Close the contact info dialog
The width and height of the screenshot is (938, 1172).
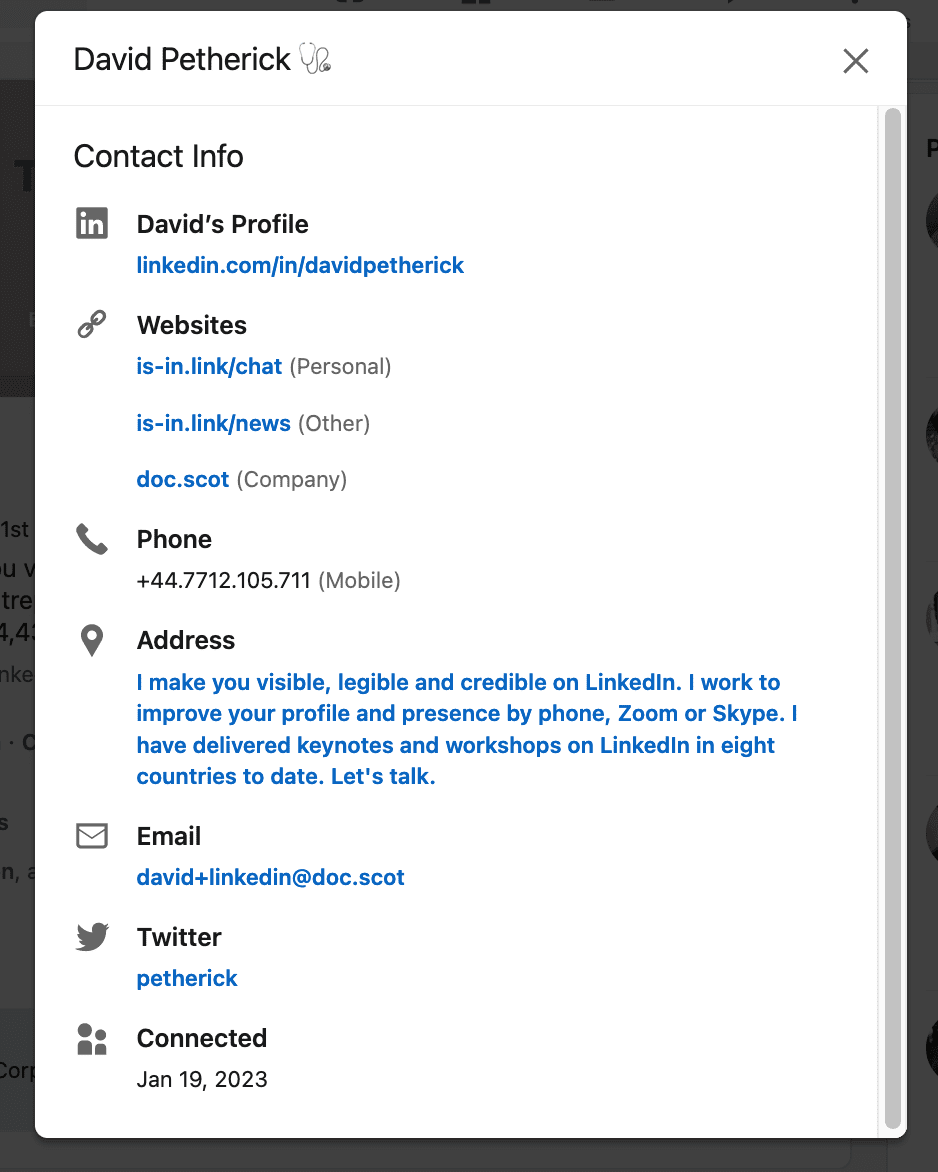point(855,61)
